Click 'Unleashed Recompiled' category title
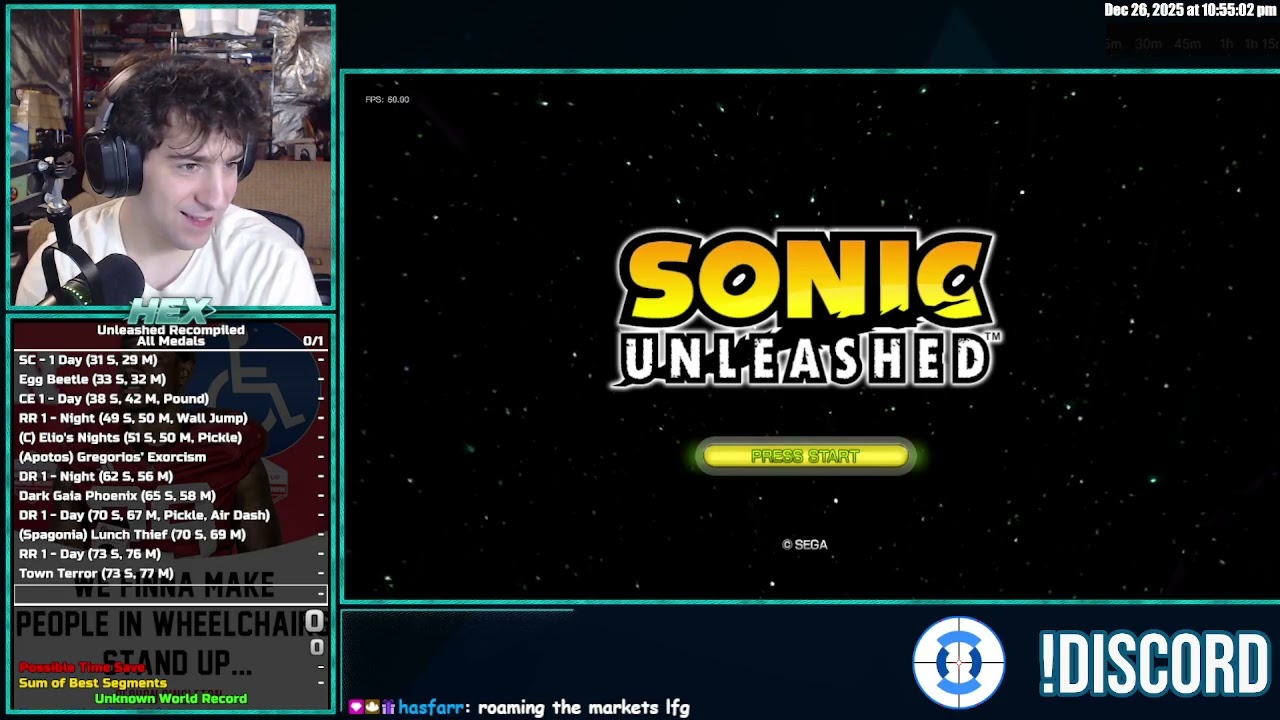This screenshot has width=1280, height=720. point(171,330)
